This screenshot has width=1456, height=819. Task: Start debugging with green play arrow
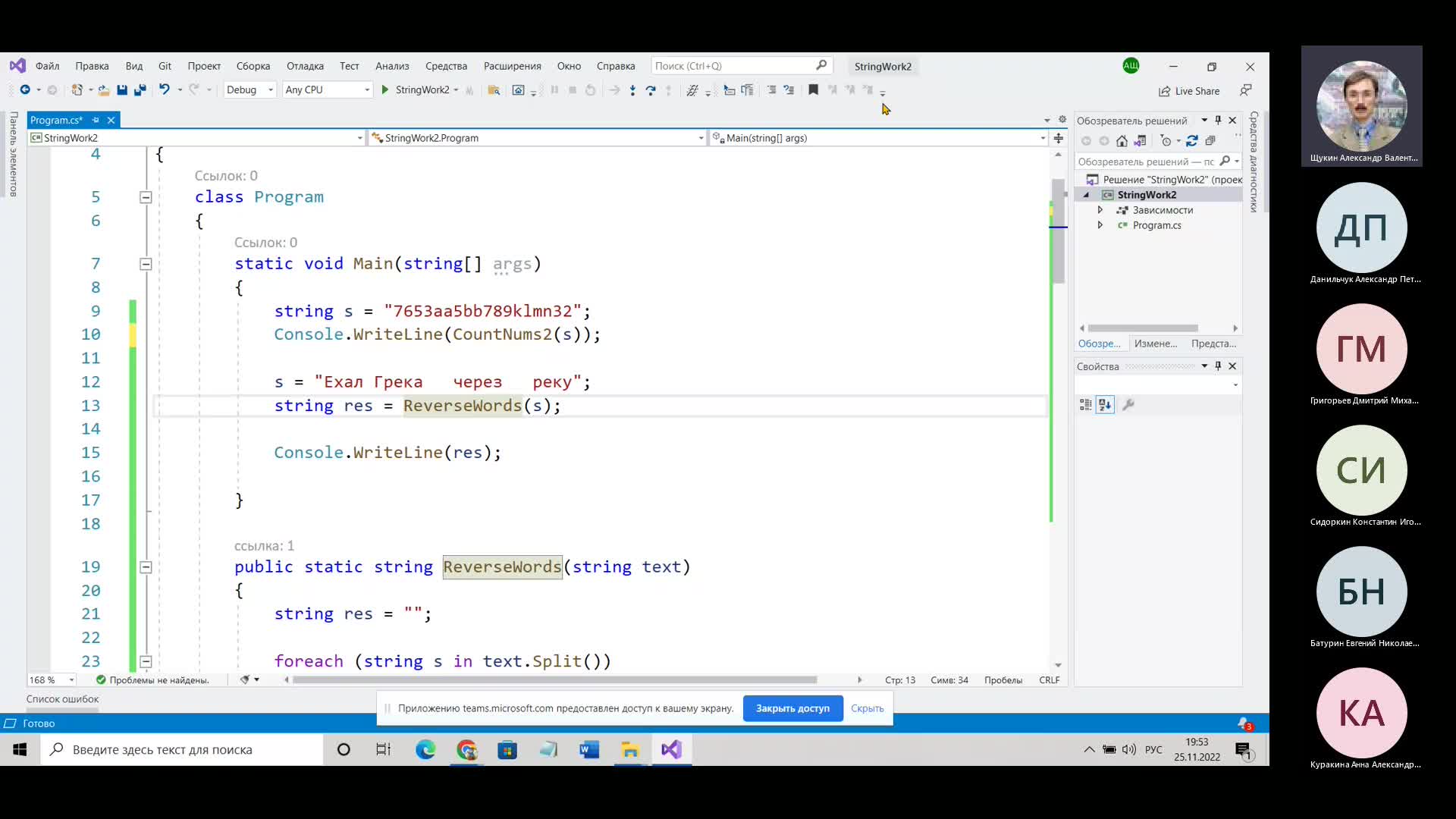(384, 89)
